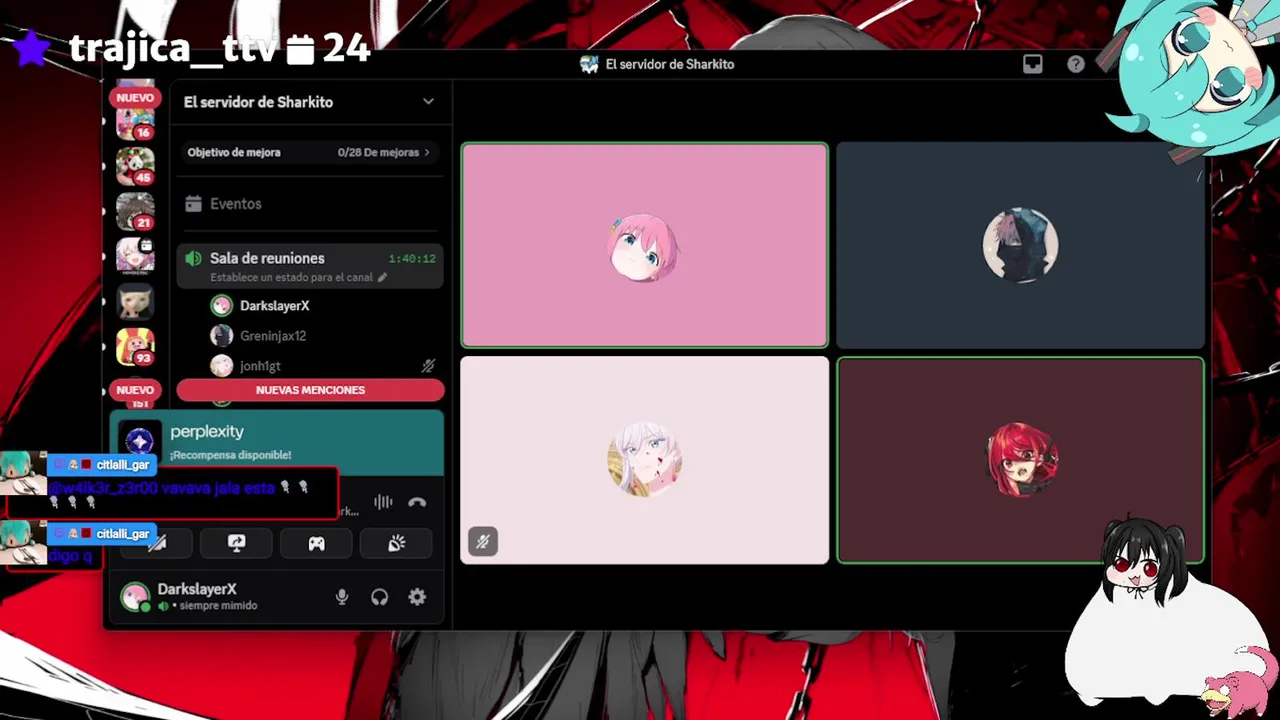The height and width of the screenshot is (720, 1280).
Task: Edit channel status via the pencil icon
Action: (382, 277)
